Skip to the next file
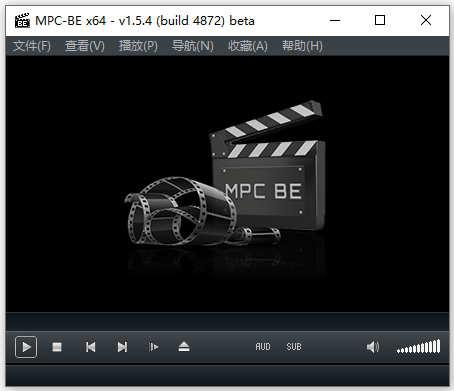The width and height of the screenshot is (454, 391). pos(122,347)
